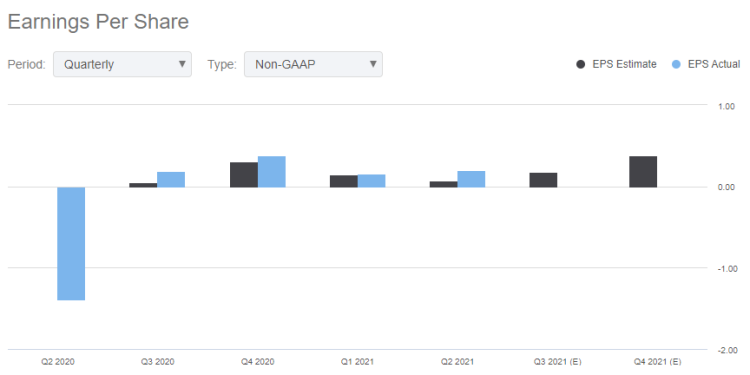Select the Q2 2021 EPS Estimate bar

[x=443, y=184]
